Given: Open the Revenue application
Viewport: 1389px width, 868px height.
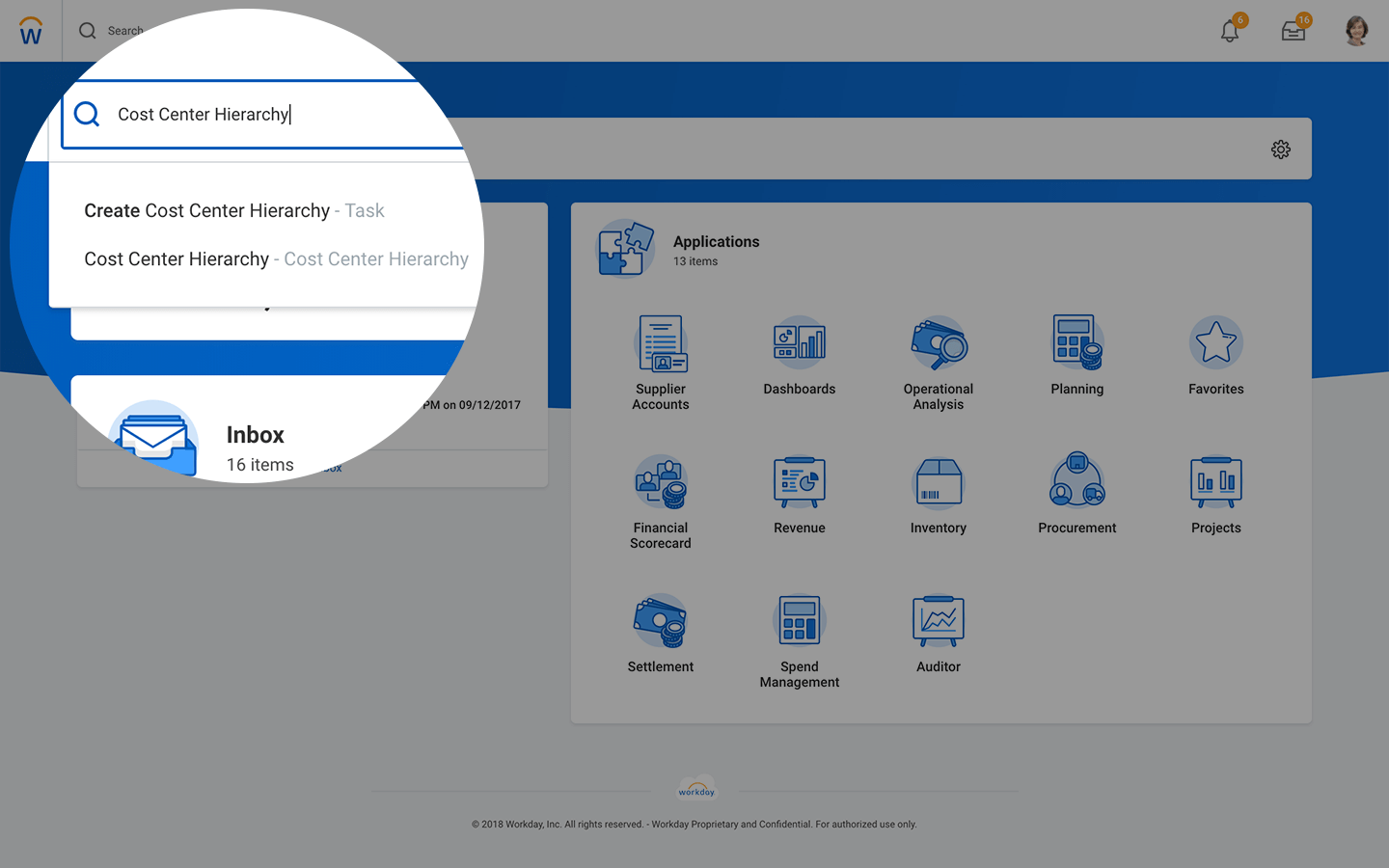Looking at the screenshot, I should coord(799,482).
